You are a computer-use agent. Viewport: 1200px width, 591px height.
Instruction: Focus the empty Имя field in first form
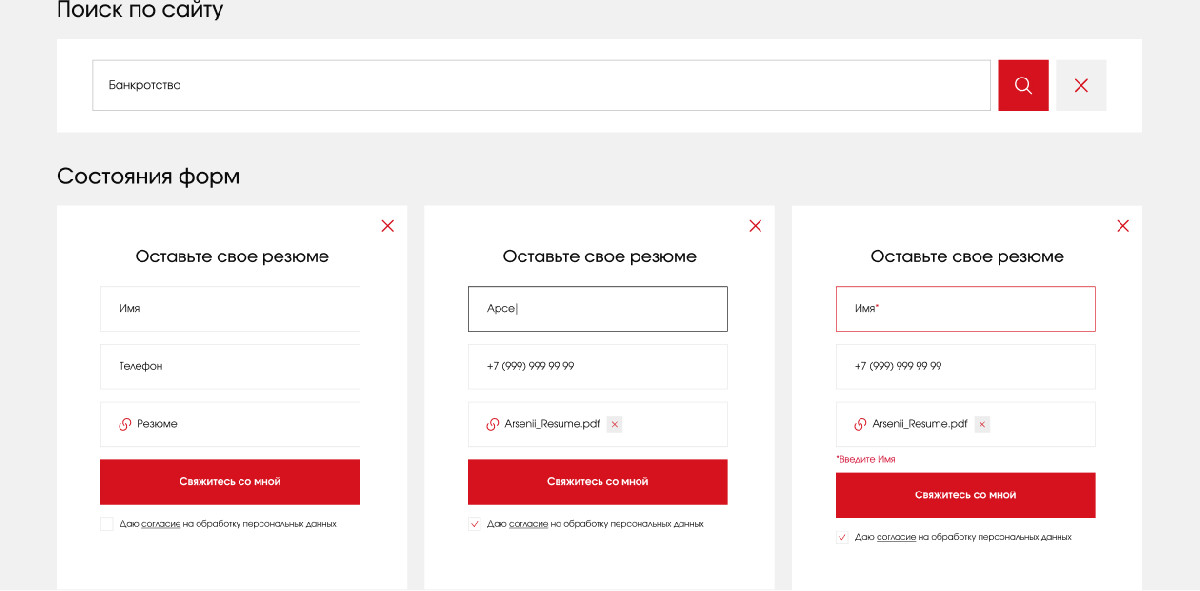pyautogui.click(x=230, y=309)
